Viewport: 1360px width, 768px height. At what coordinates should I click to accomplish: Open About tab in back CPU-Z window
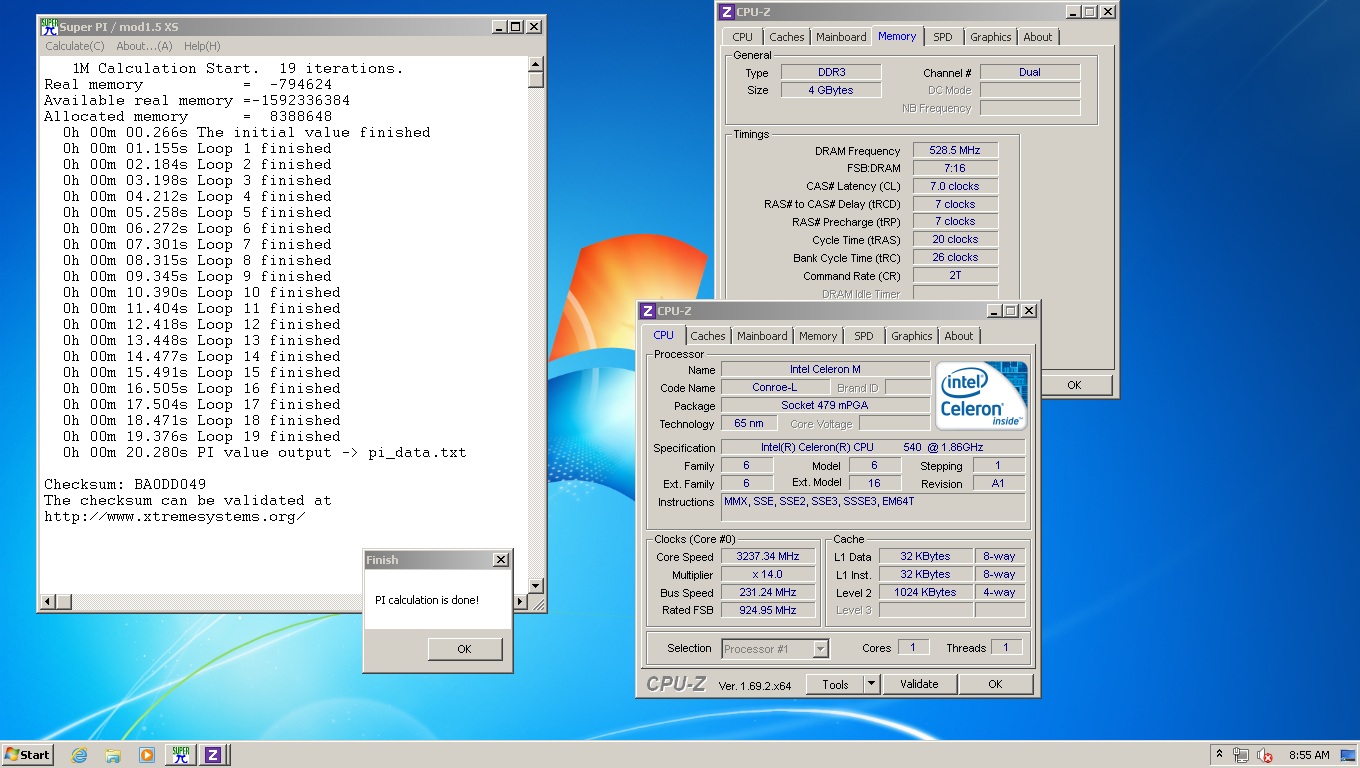[x=1038, y=37]
